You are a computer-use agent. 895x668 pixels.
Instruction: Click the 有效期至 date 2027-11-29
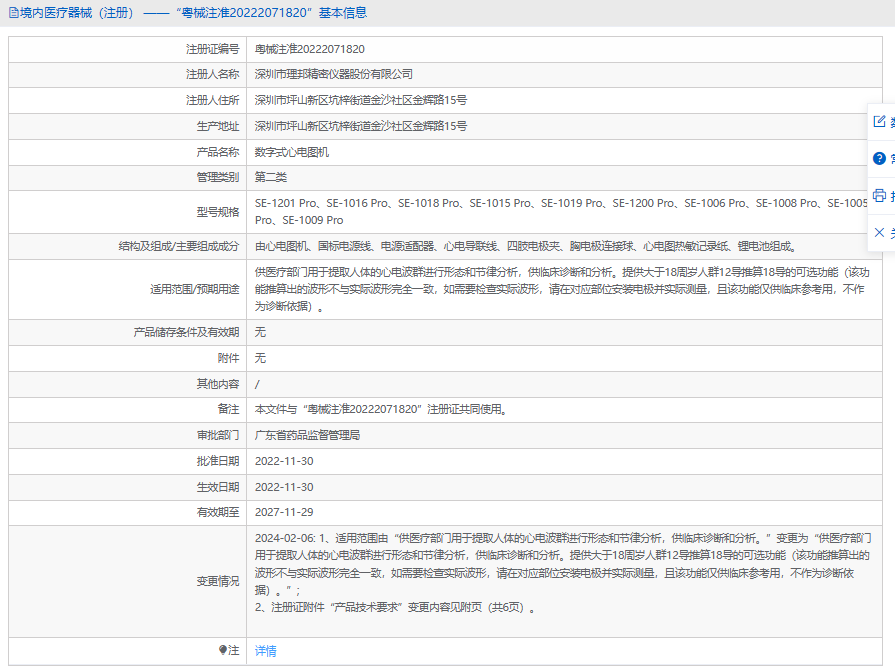pyautogui.click(x=284, y=513)
